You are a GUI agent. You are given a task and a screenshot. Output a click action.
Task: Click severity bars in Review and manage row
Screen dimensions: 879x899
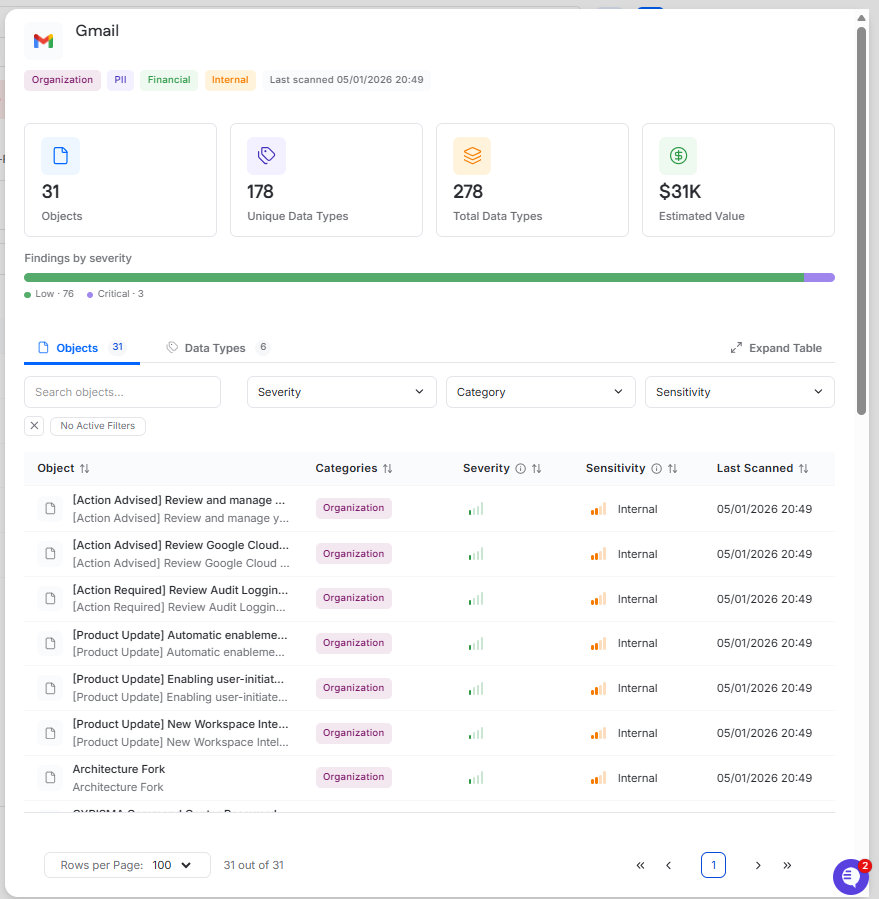coord(476,509)
